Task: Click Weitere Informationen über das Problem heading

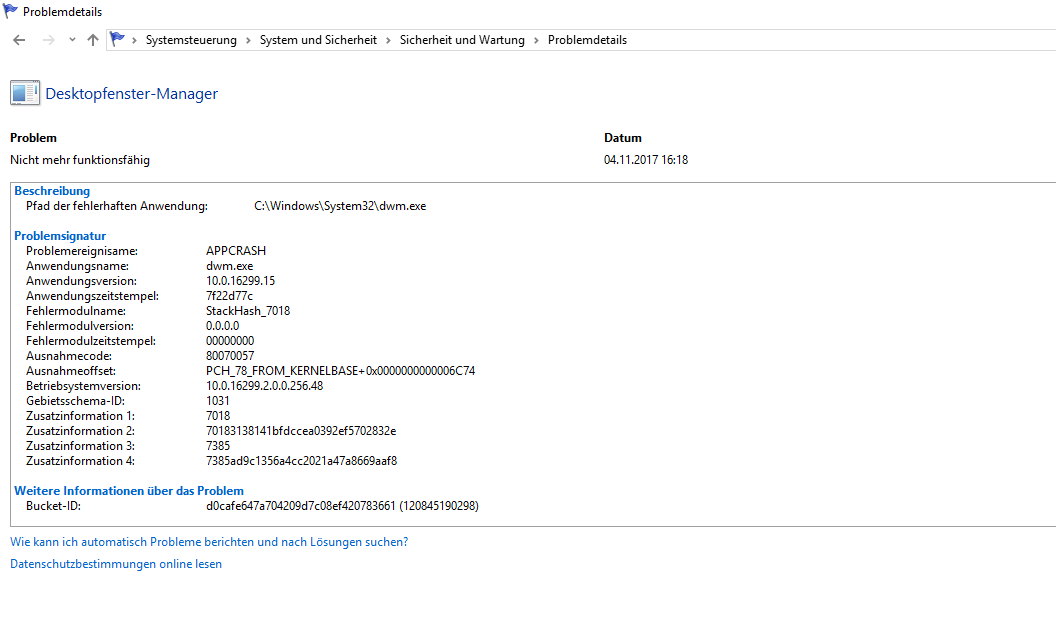Action: (129, 491)
